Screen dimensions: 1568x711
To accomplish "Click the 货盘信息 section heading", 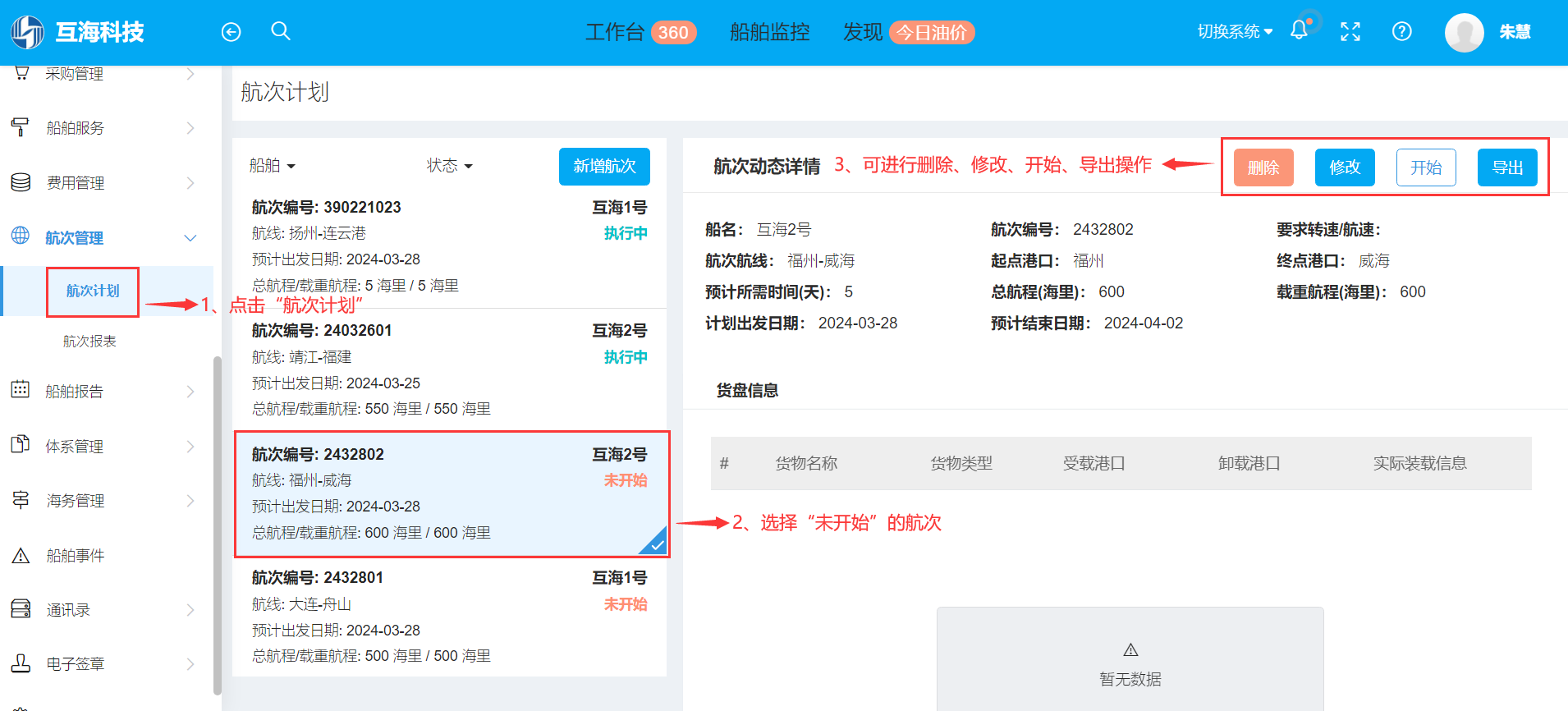I will [x=747, y=390].
